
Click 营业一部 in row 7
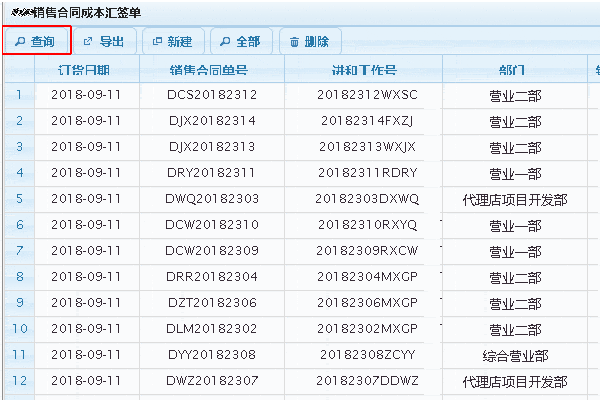pyautogui.click(x=515, y=252)
